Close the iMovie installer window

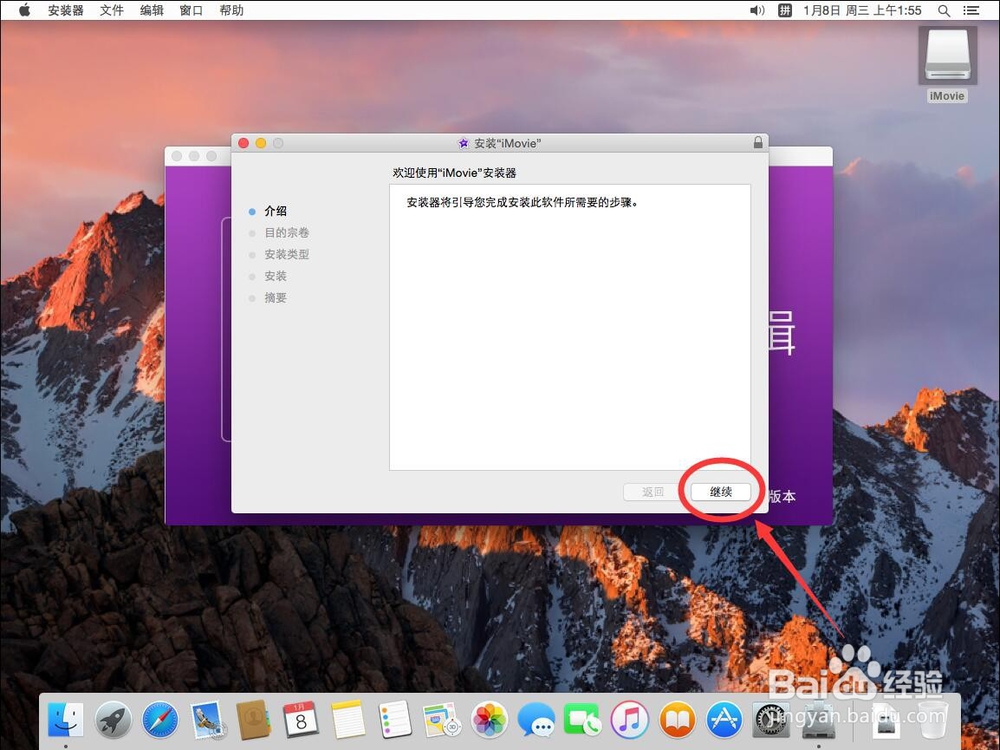[244, 143]
